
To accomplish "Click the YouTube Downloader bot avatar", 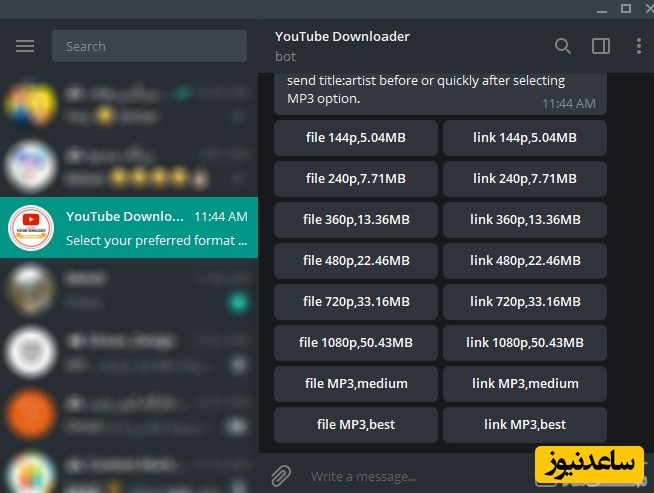I will click(30, 228).
